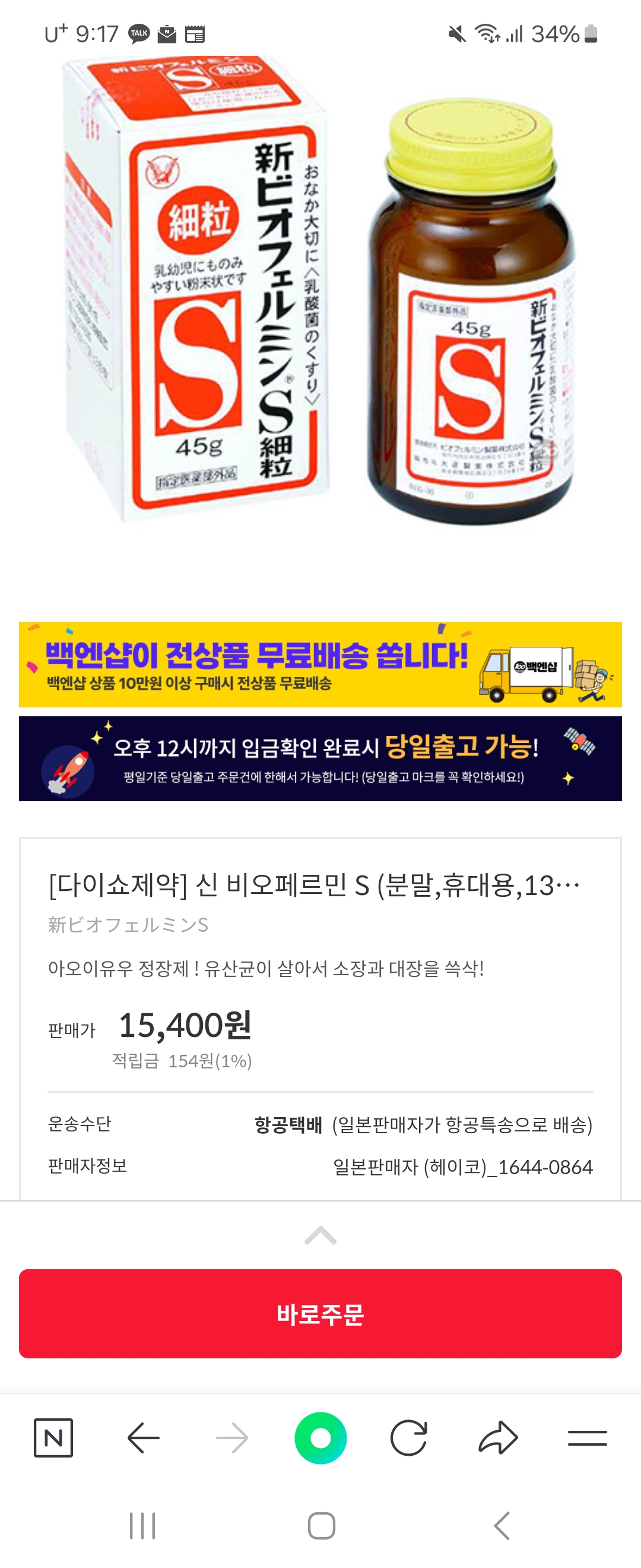Open Android recent apps button
Image resolution: width=641 pixels, height=1568 pixels.
tap(142, 1525)
